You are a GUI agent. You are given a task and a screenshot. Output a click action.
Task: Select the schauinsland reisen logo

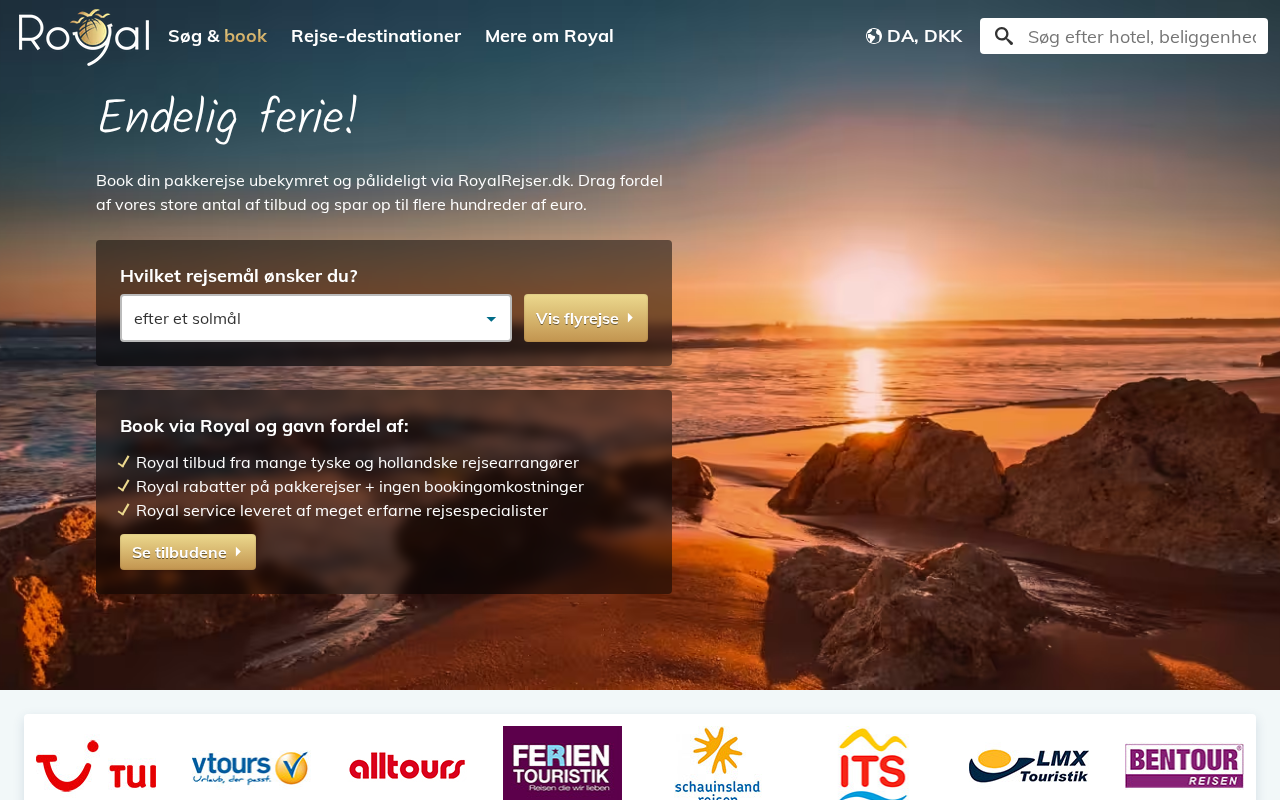[718, 763]
